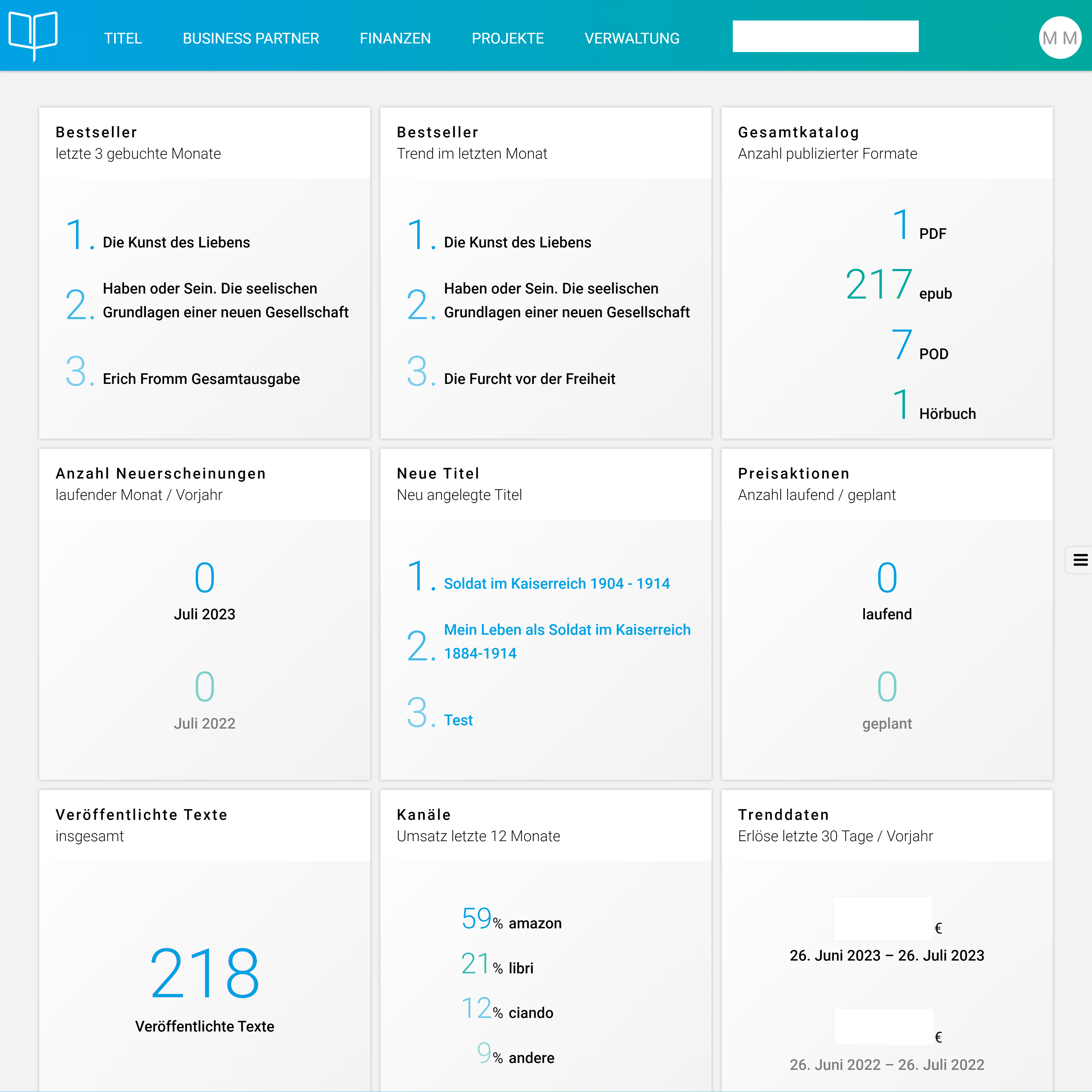Open Mein Leben als Soldat im Kaiserreich link
Image resolution: width=1092 pixels, height=1092 pixels.
(x=566, y=630)
